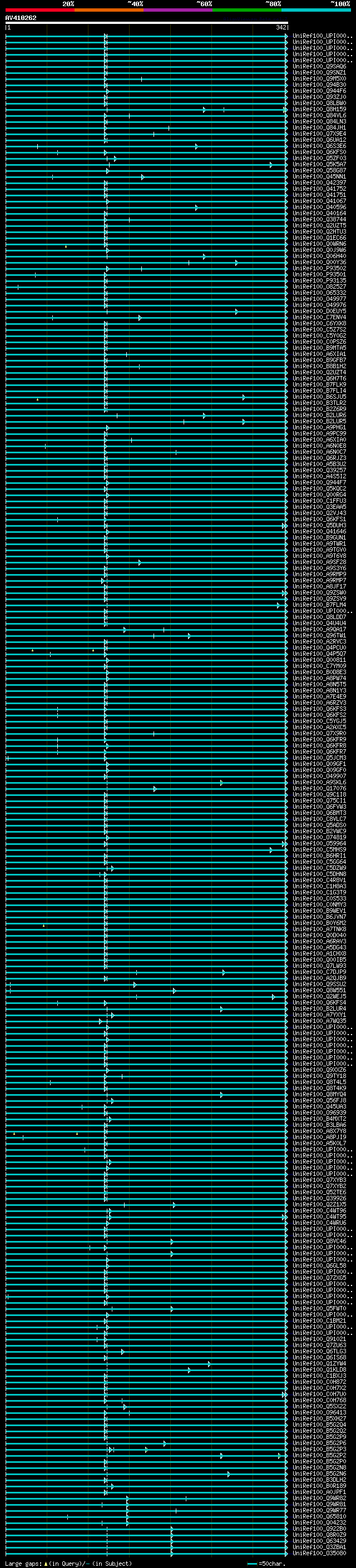Select the UniRef100_C8VLC7 label
This screenshot has height=1568, width=356.
coord(319,819)
